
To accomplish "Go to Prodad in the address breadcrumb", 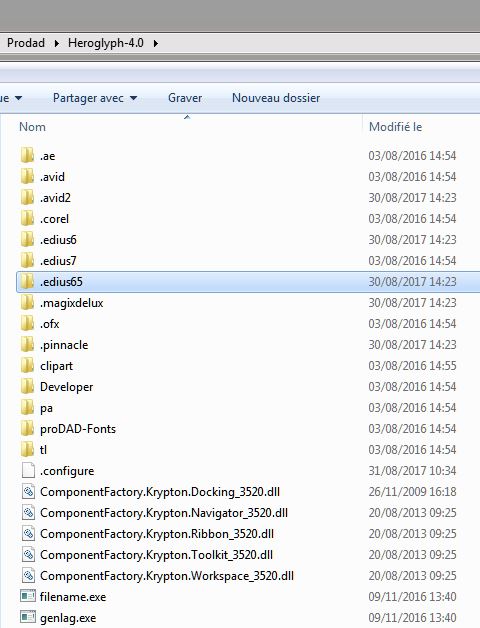I will pos(26,43).
